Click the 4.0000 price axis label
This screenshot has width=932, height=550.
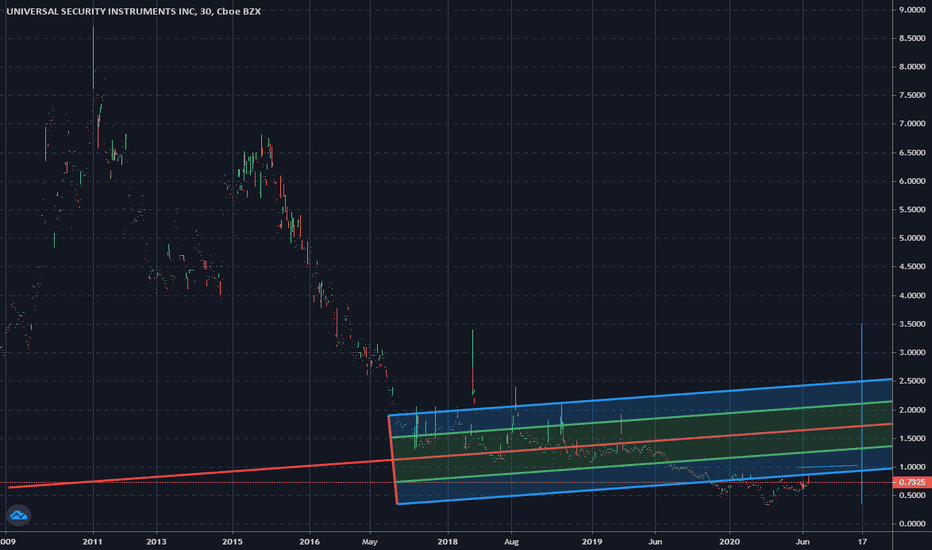912,296
